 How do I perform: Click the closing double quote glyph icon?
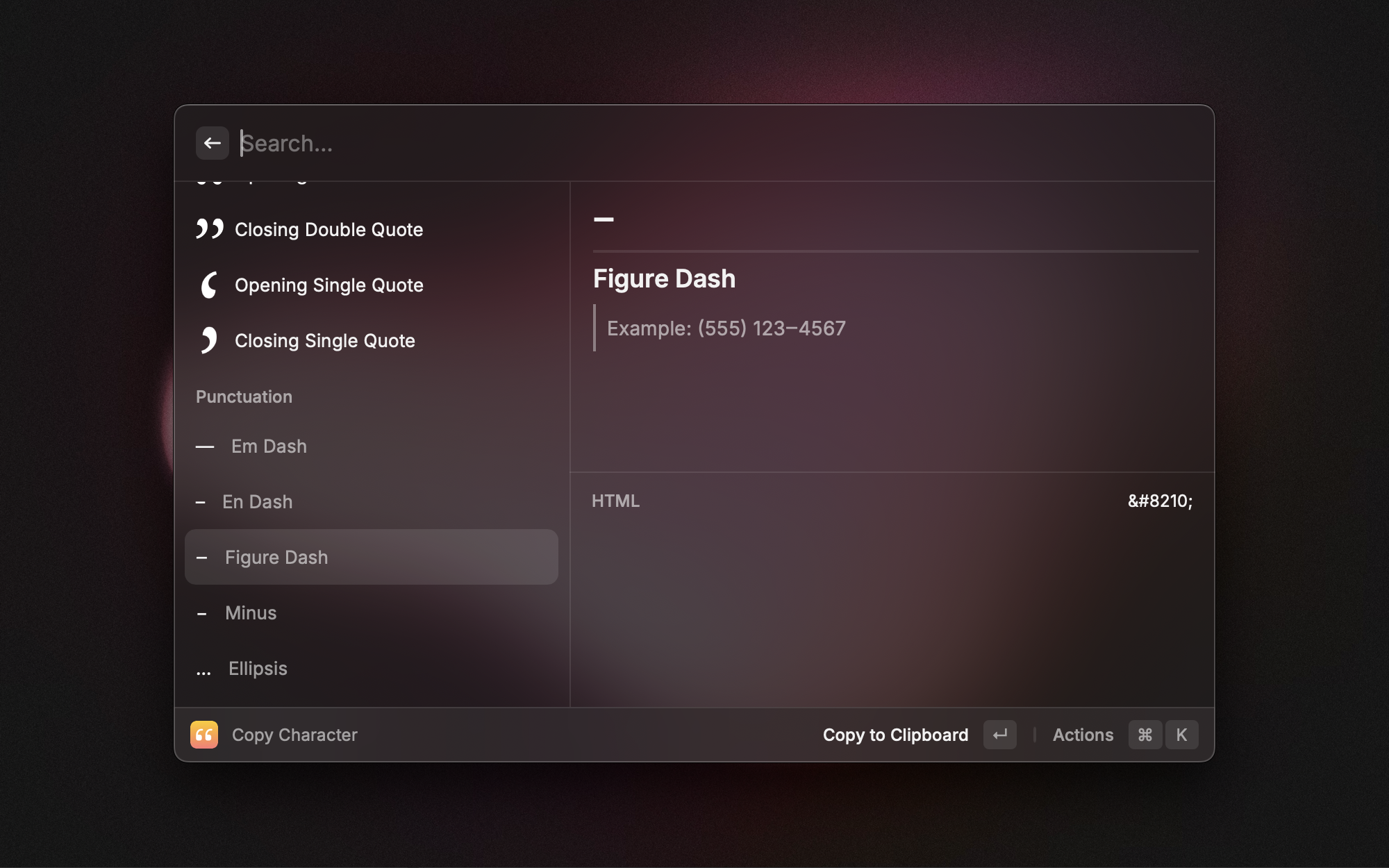pos(209,229)
